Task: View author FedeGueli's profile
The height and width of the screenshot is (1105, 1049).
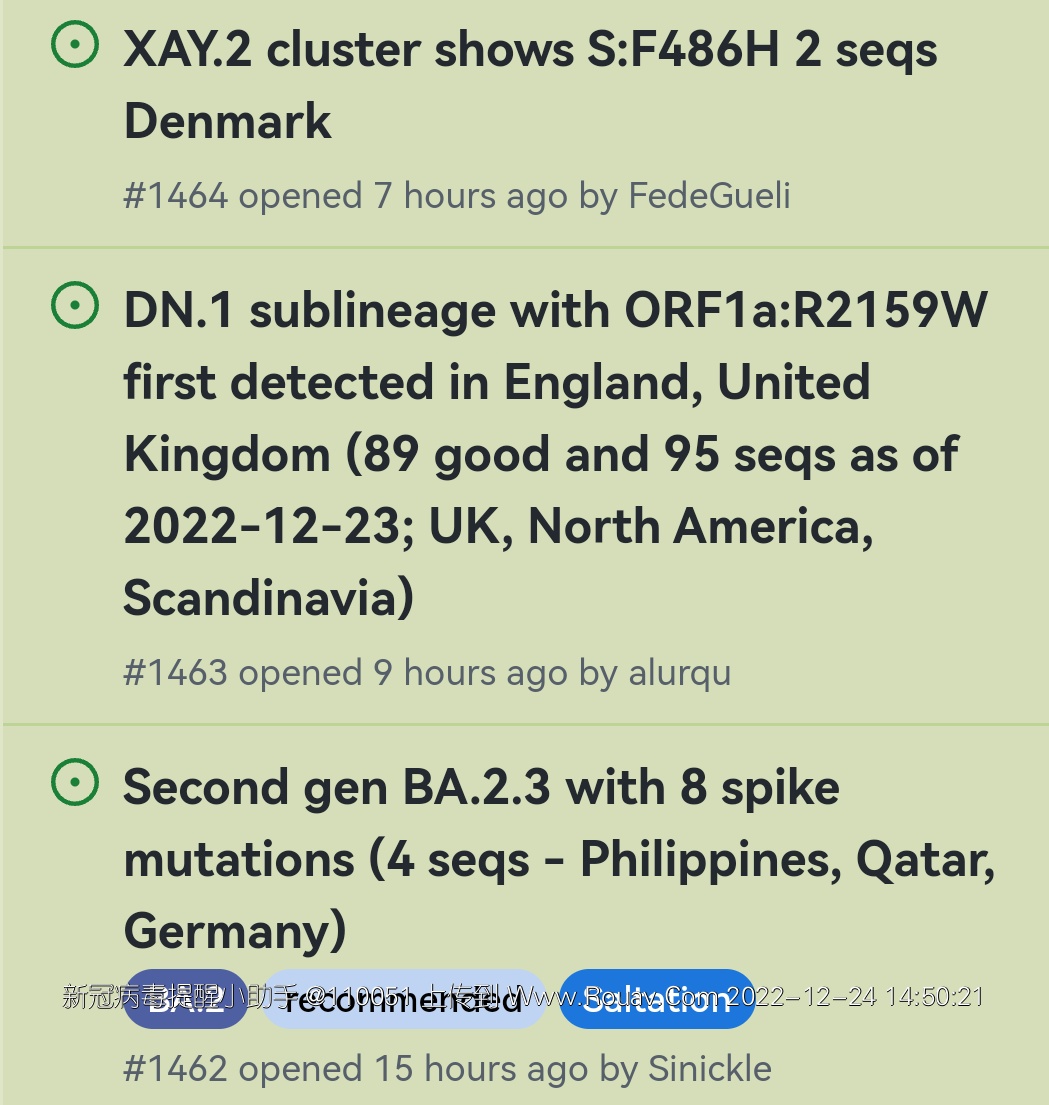Action: pos(709,195)
